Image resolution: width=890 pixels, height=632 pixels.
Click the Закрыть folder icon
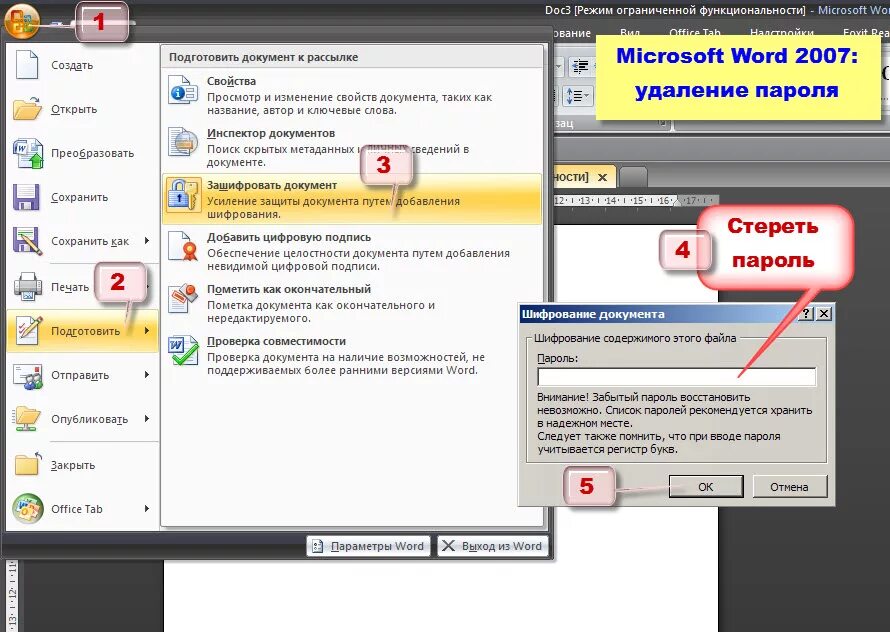28,464
